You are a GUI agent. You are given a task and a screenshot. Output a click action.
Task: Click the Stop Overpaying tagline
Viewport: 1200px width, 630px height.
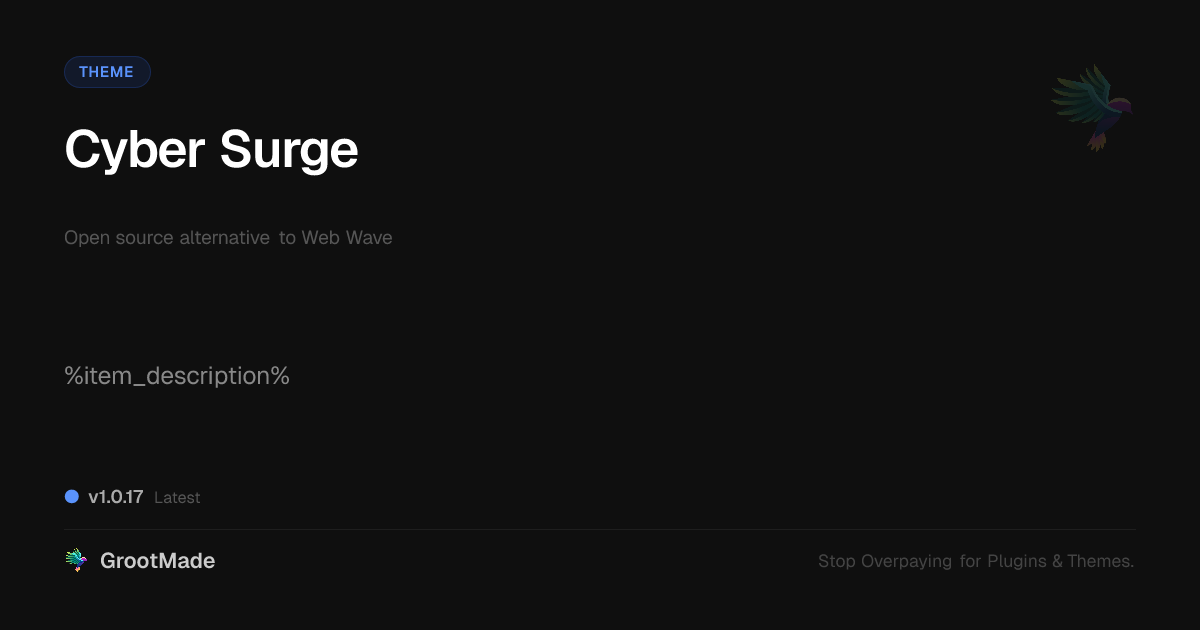pyautogui.click(x=976, y=561)
